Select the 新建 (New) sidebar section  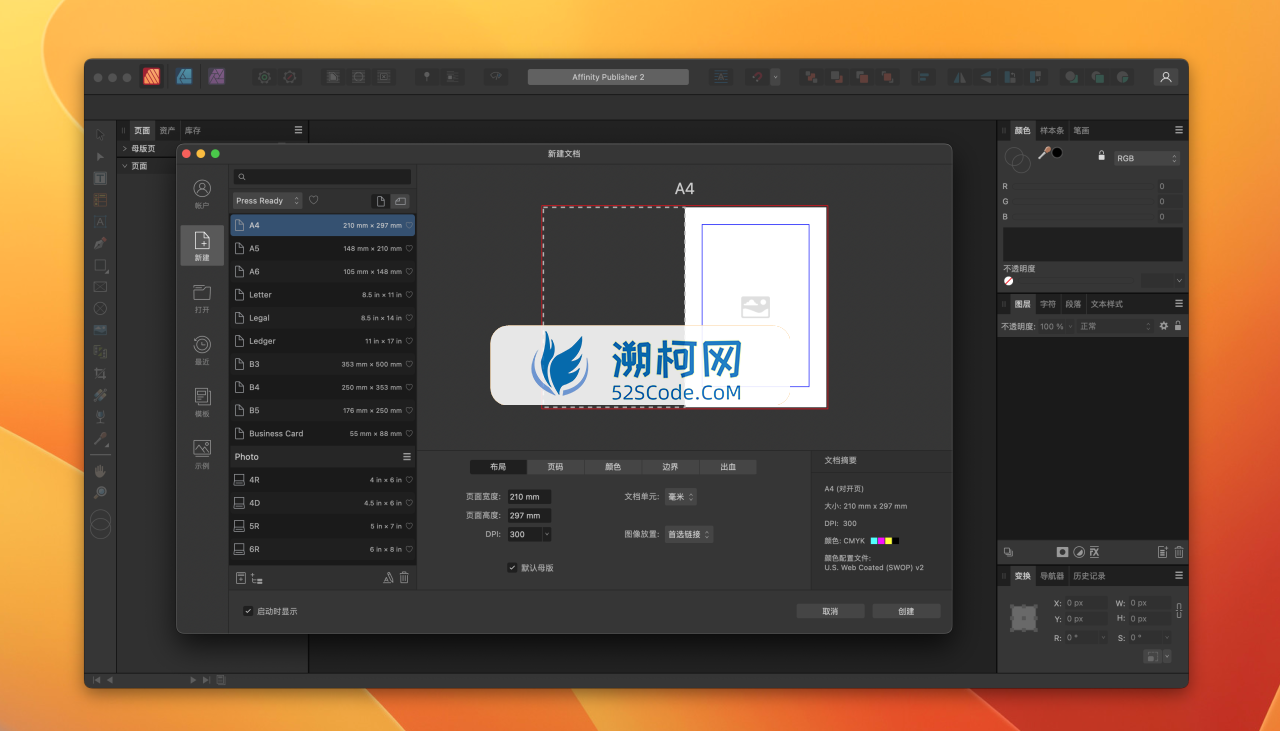(x=202, y=245)
